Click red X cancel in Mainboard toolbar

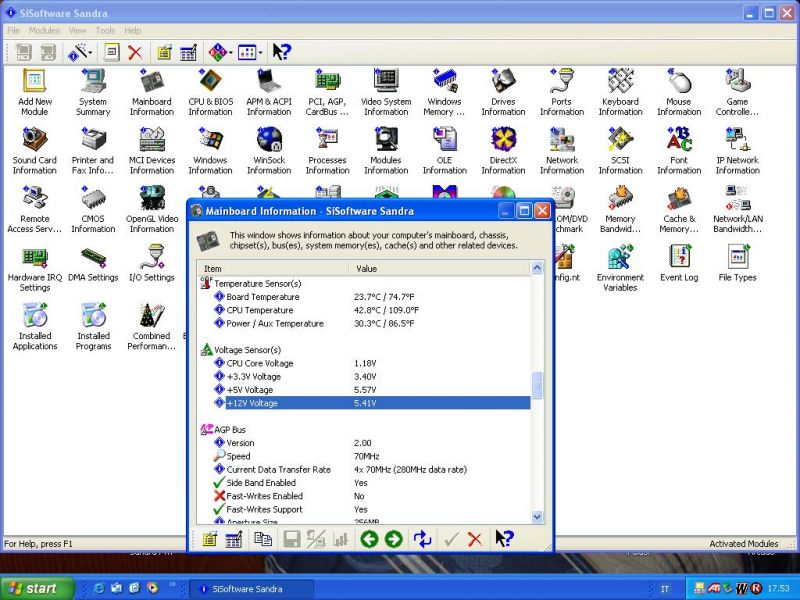475,539
